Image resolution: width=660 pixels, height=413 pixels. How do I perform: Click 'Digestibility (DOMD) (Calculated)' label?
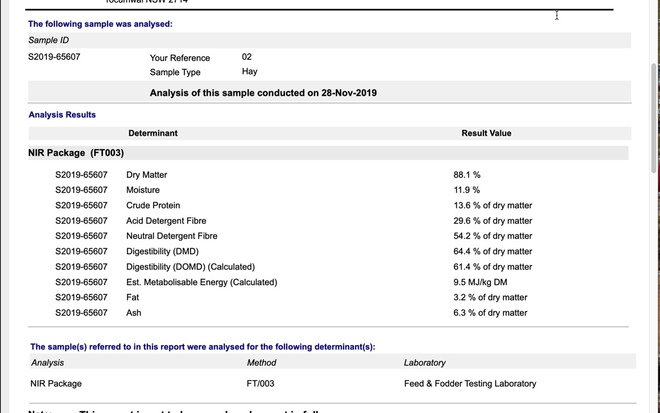tap(190, 267)
